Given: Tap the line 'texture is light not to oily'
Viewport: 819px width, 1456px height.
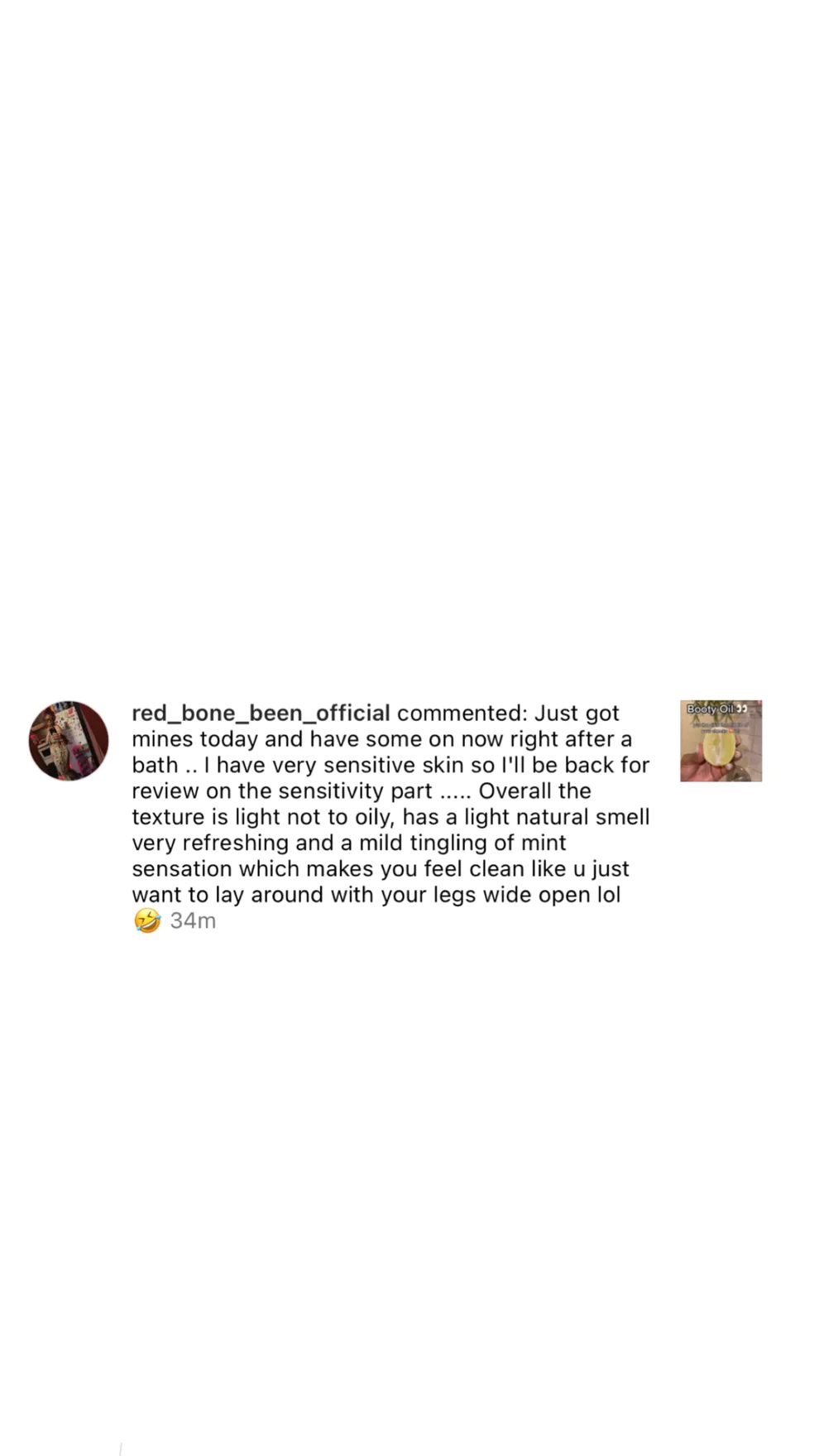Looking at the screenshot, I should [390, 817].
